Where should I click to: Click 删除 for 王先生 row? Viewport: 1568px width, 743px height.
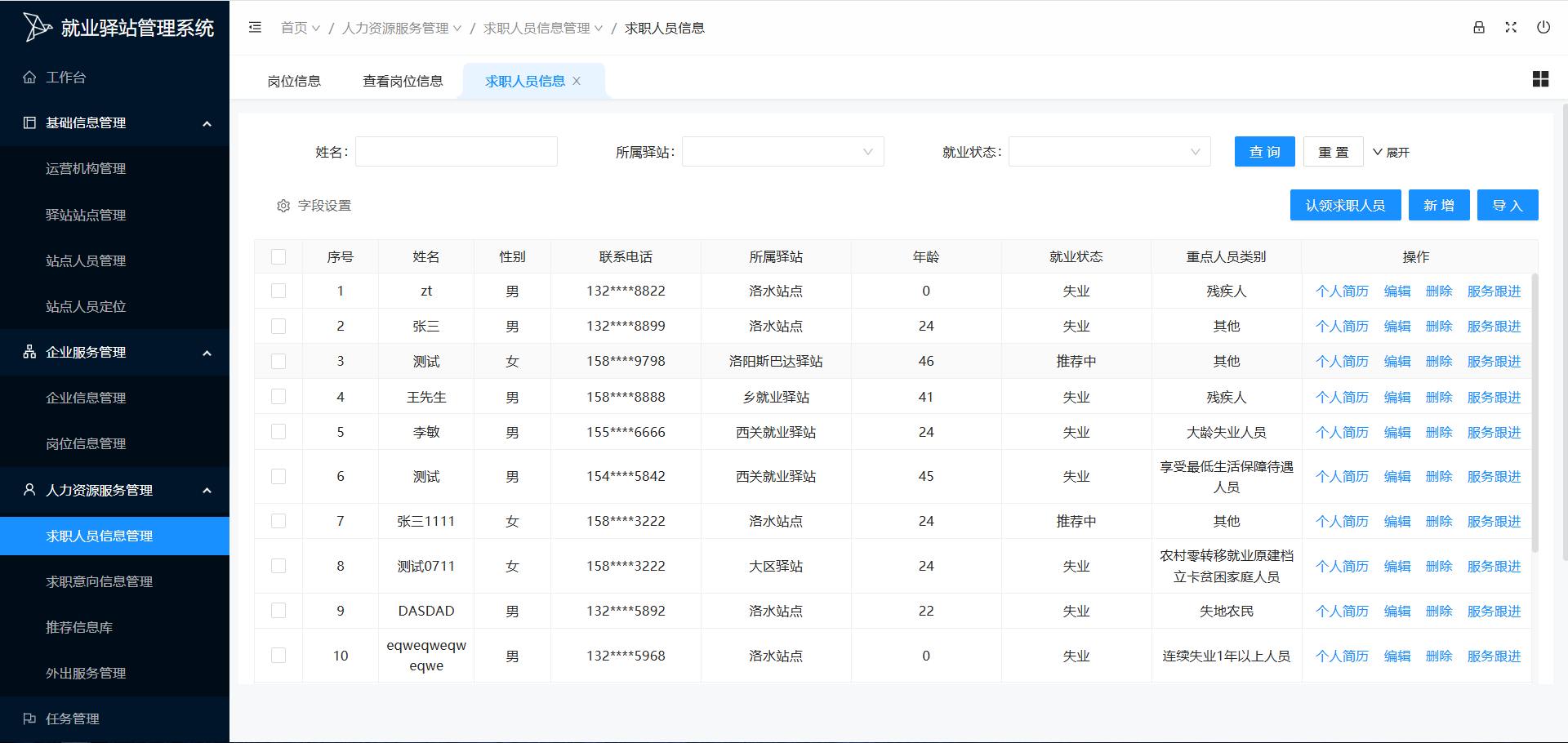1439,397
